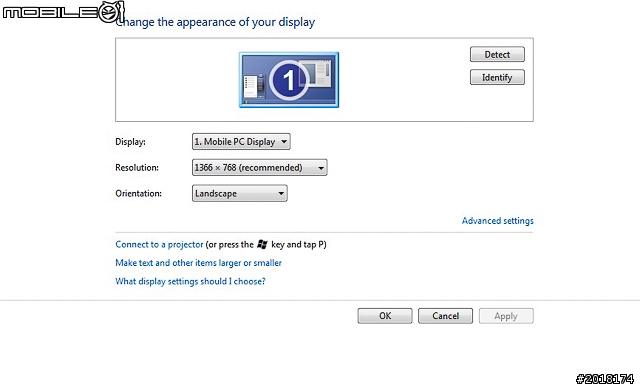
Task: Click the Identify button
Action: (497, 77)
